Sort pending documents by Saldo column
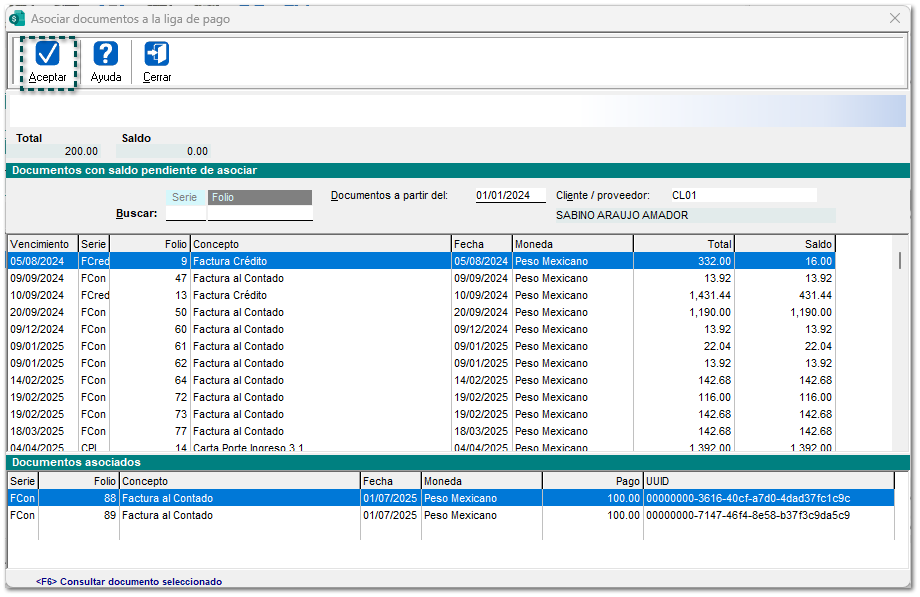 pos(784,244)
